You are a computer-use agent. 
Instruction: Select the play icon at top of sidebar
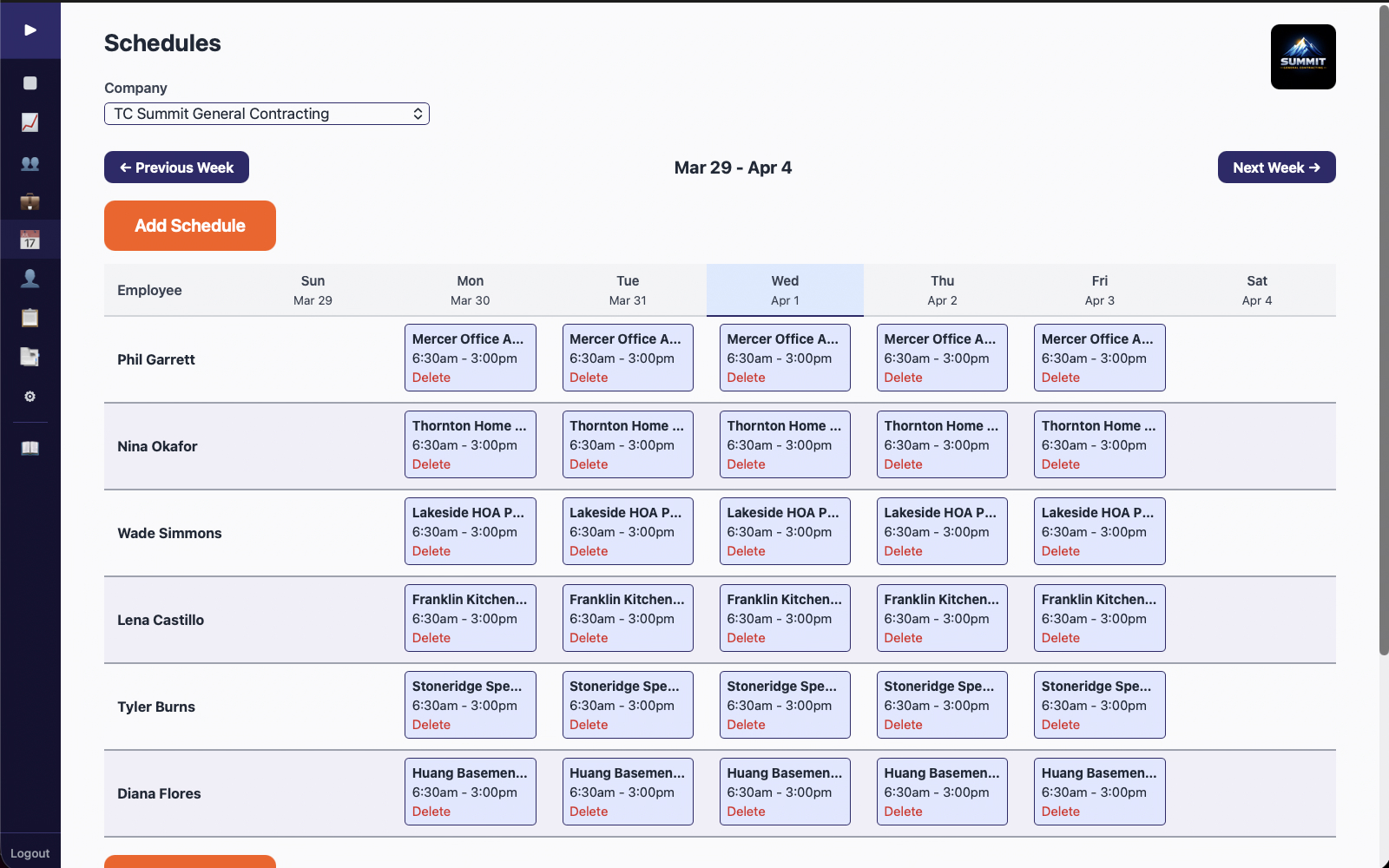30,30
